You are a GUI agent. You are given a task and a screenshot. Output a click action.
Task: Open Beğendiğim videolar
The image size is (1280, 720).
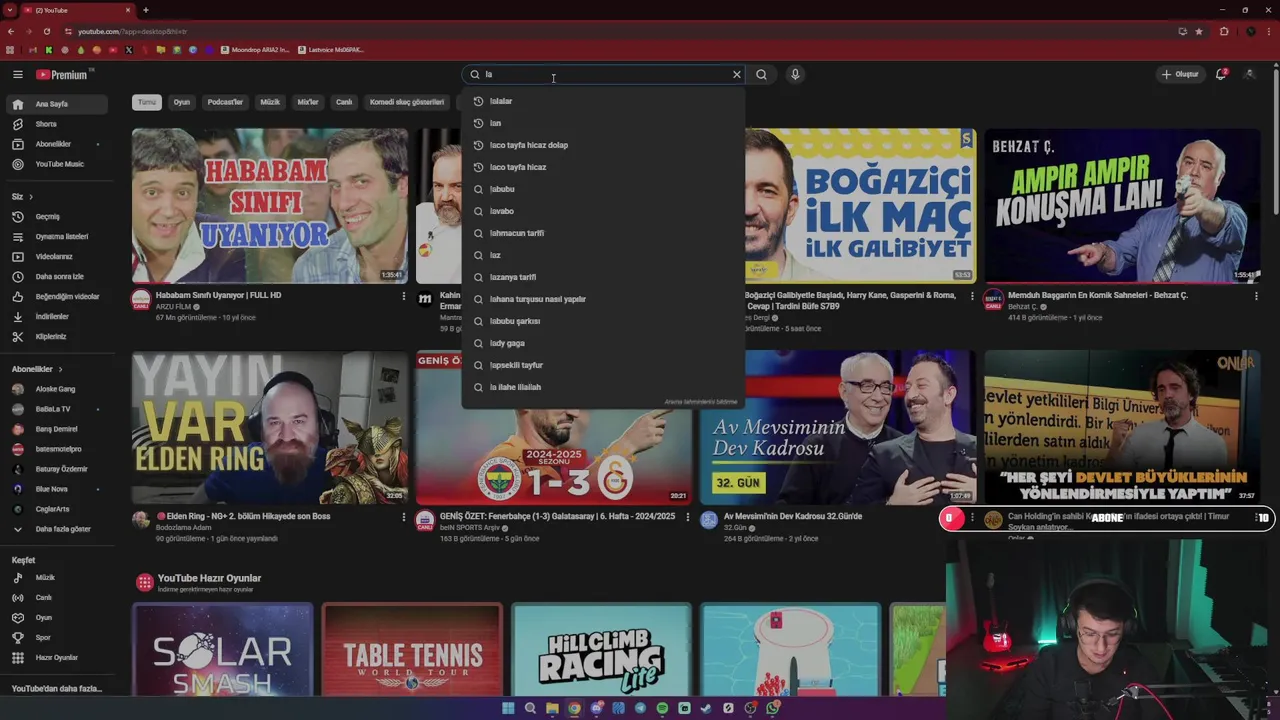click(x=58, y=296)
